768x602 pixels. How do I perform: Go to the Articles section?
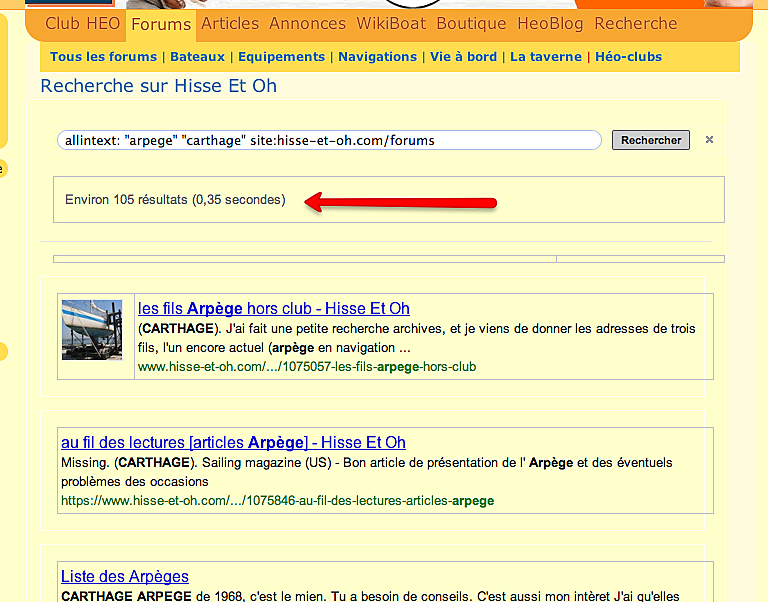click(x=230, y=24)
